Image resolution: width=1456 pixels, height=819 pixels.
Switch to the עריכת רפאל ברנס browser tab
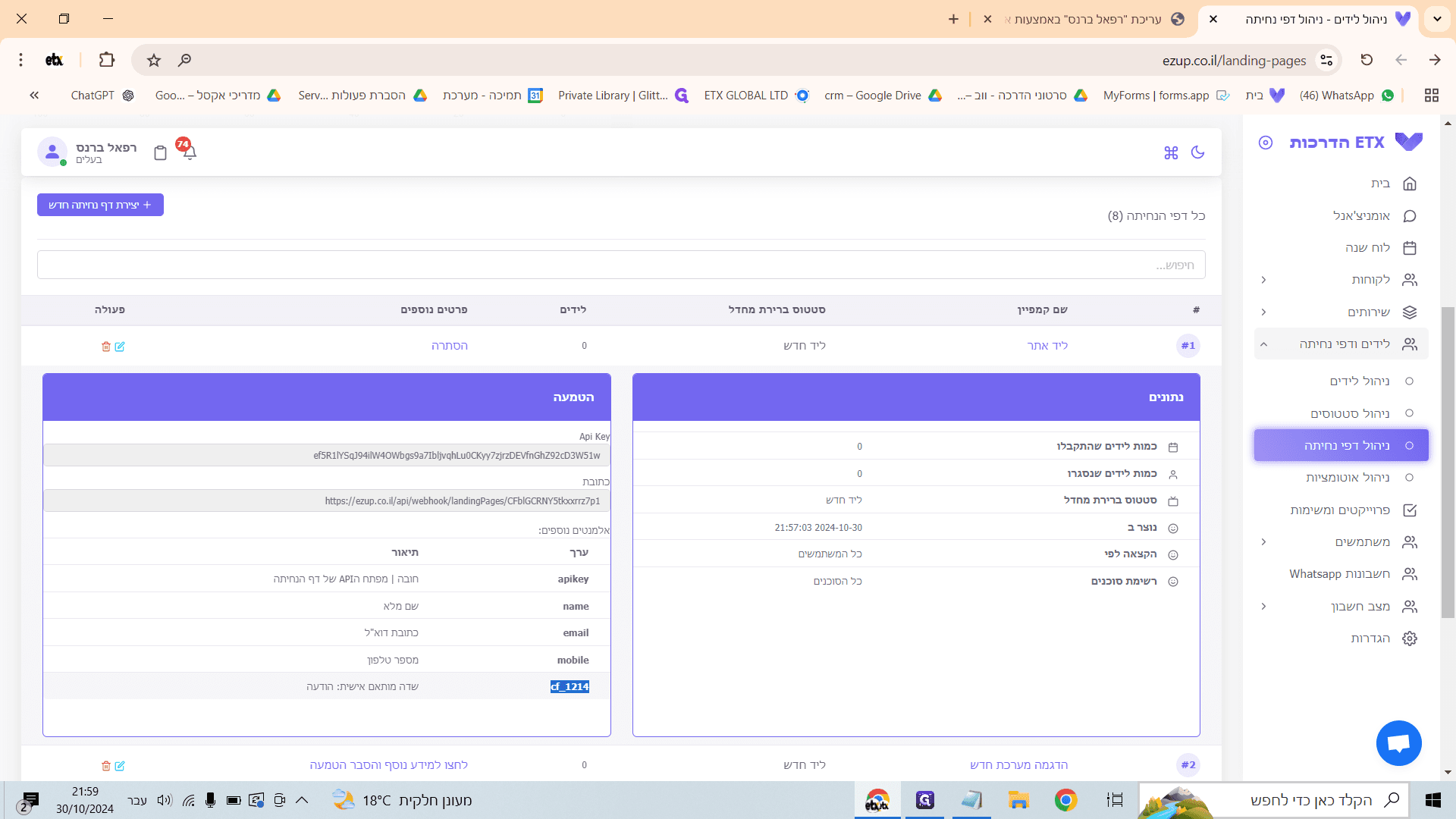pyautogui.click(x=1088, y=19)
